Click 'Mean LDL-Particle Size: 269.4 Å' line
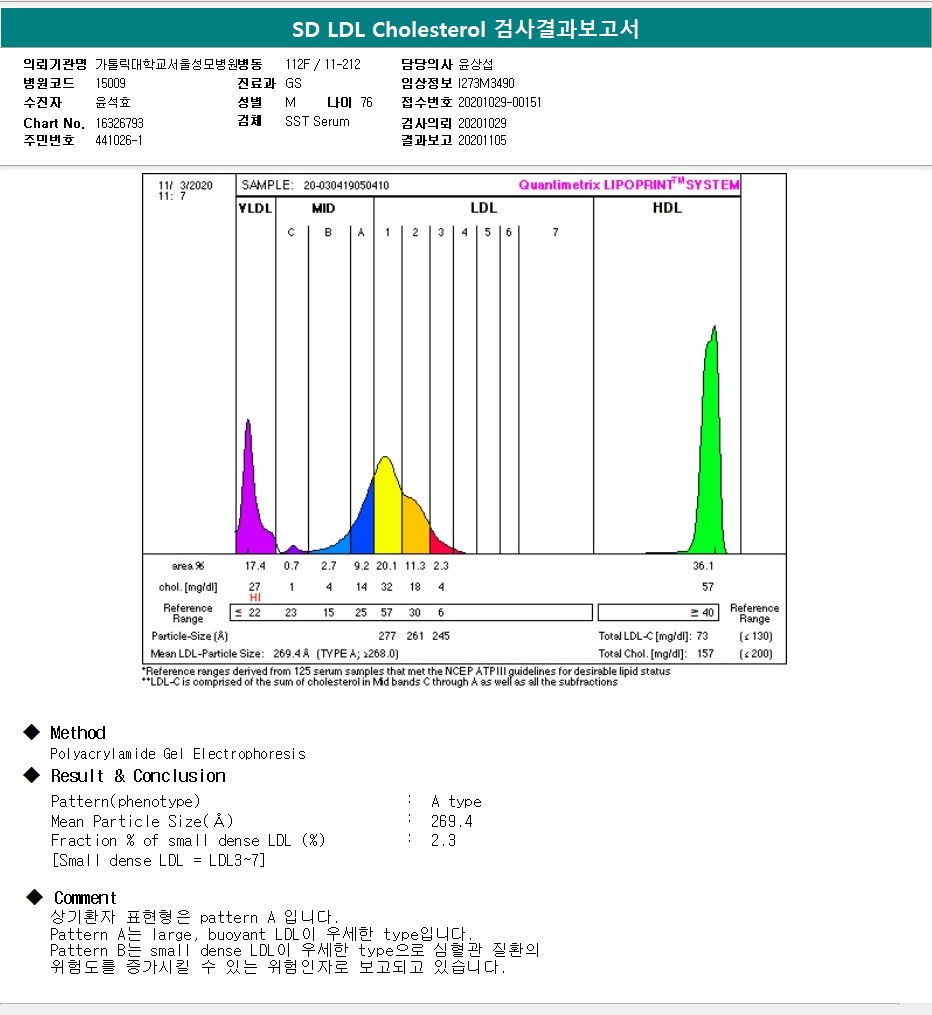This screenshot has width=932, height=1015. [274, 654]
